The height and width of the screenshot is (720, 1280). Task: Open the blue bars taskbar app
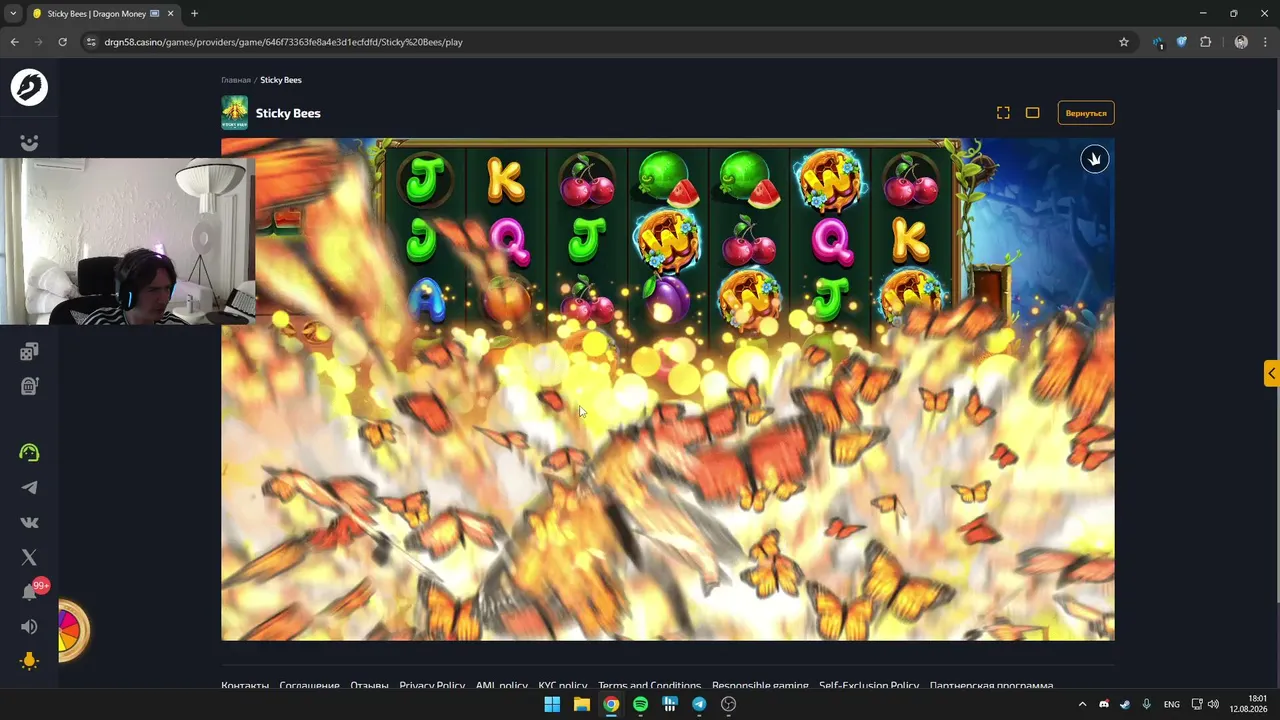670,704
